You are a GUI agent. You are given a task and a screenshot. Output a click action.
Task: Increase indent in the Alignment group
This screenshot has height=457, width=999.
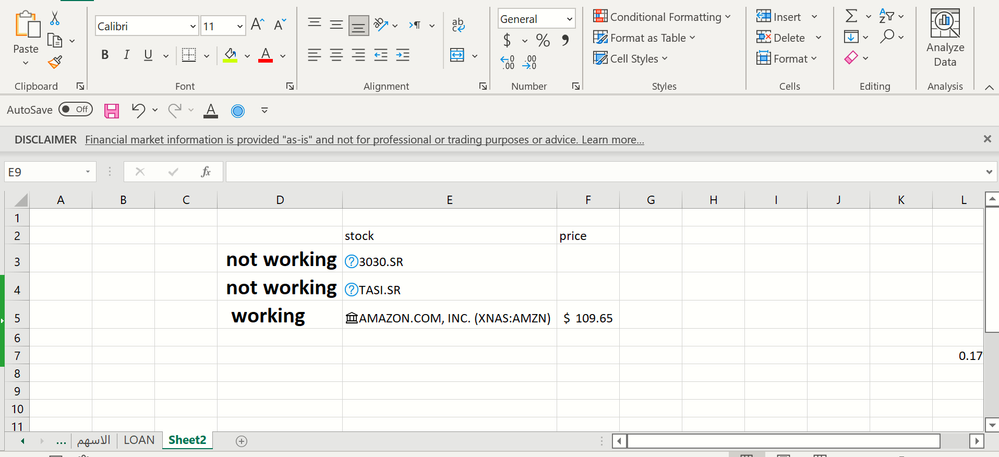click(x=402, y=55)
